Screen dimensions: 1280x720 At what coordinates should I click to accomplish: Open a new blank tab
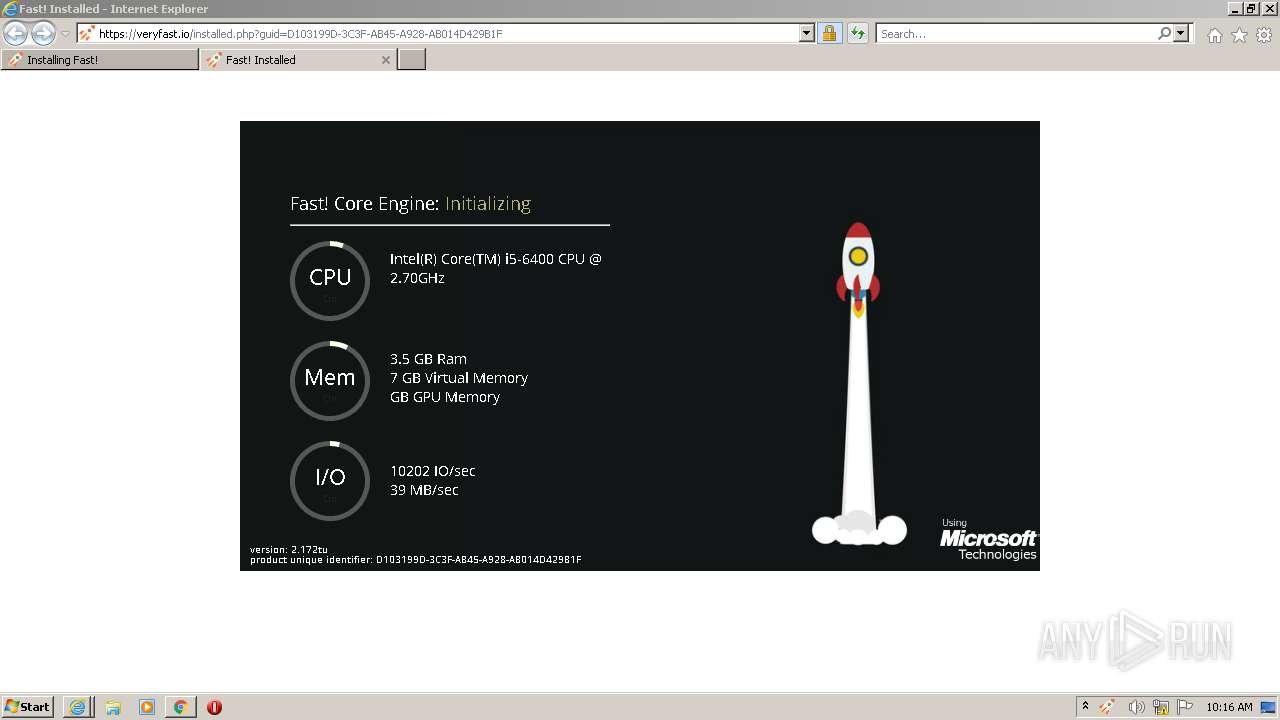[412, 60]
